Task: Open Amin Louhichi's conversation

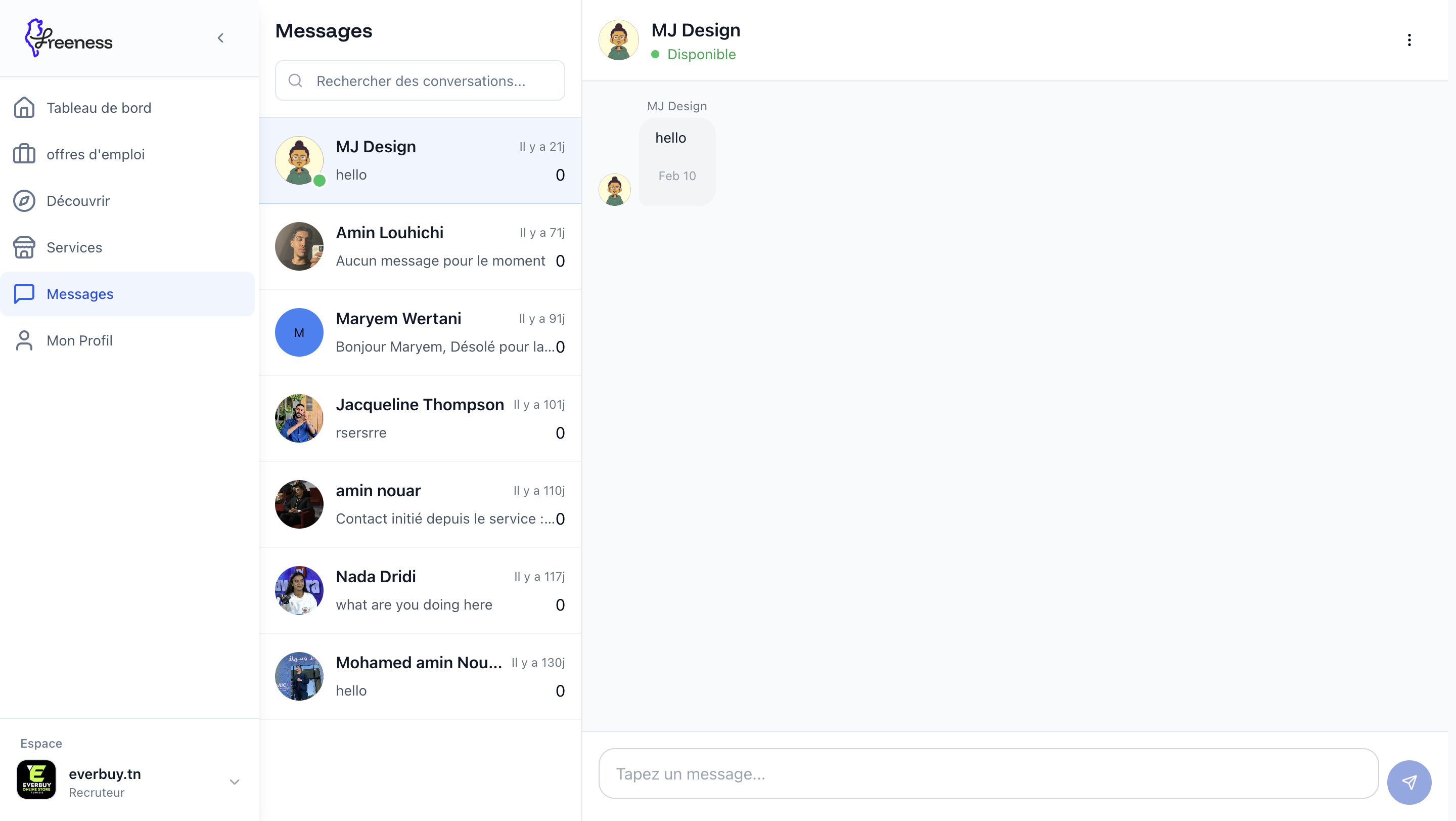Action: 421,246
